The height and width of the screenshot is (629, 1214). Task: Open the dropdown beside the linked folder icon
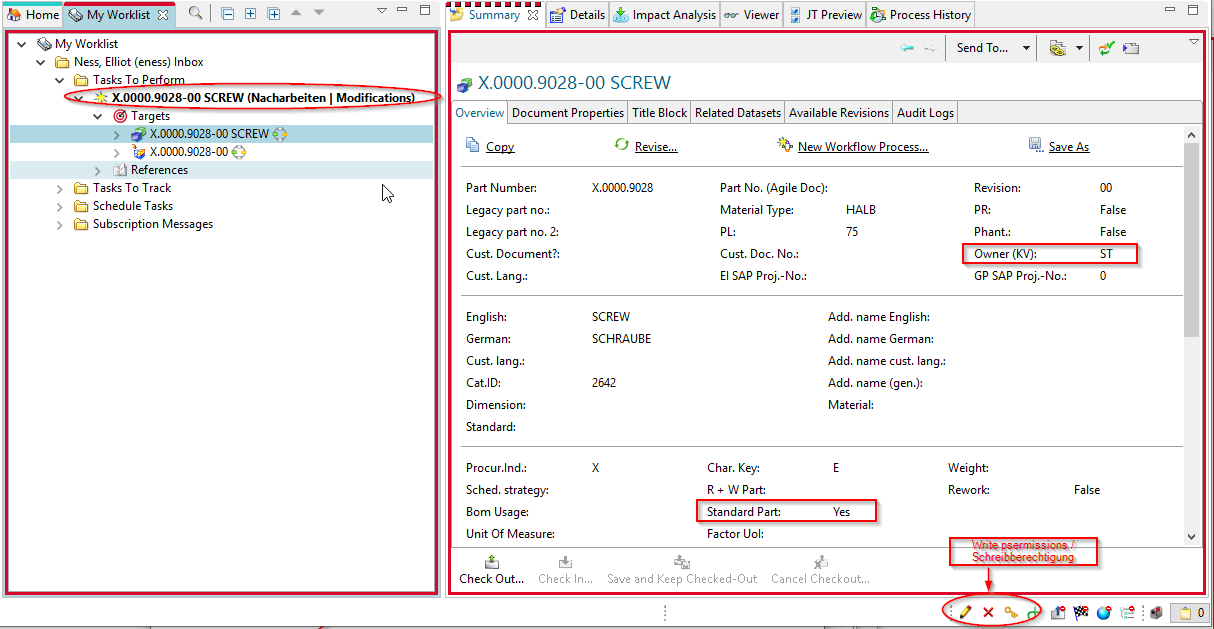click(1079, 48)
